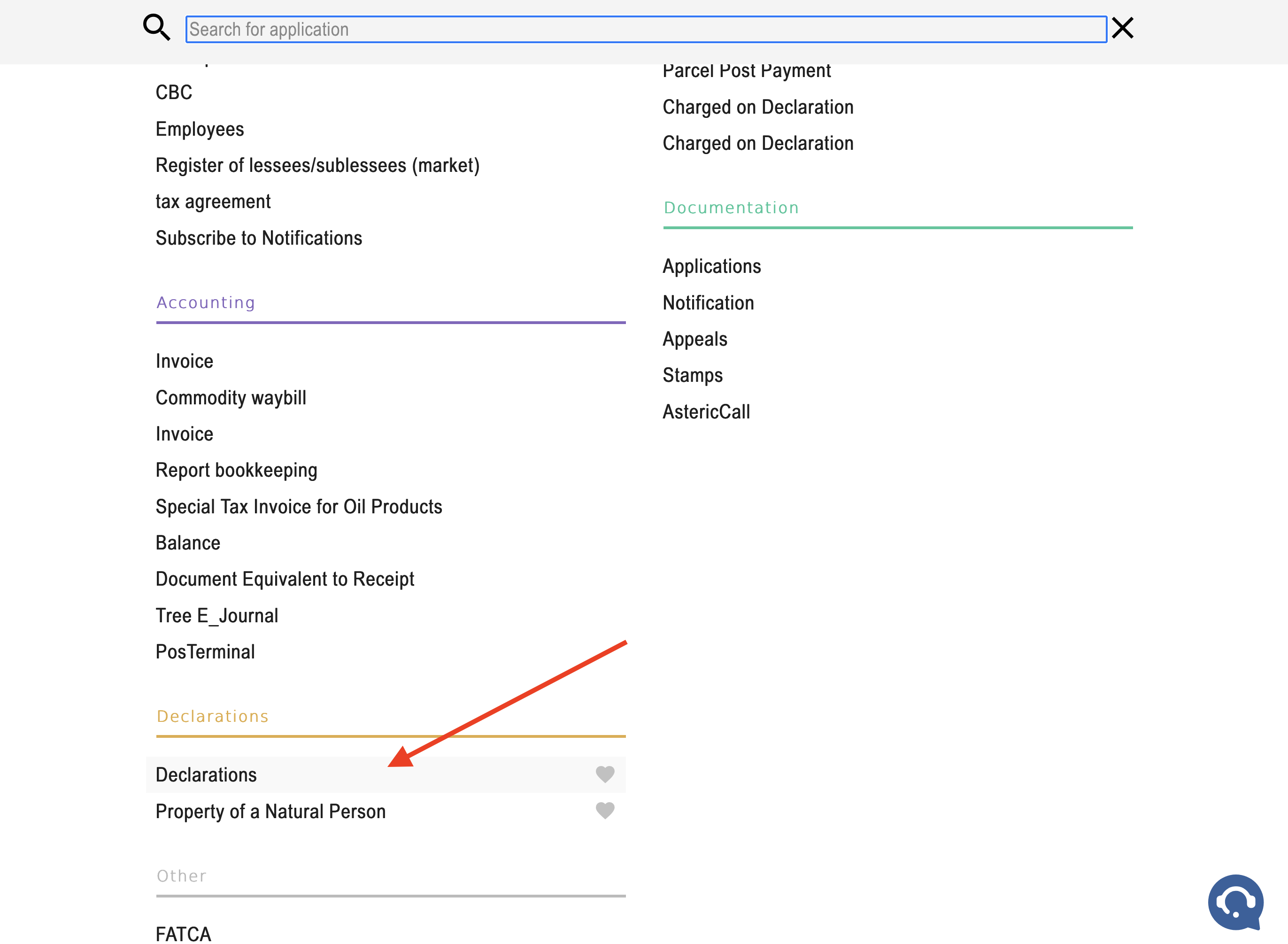The height and width of the screenshot is (944, 1288).
Task: Open the support chat bubble icon
Action: [1235, 902]
